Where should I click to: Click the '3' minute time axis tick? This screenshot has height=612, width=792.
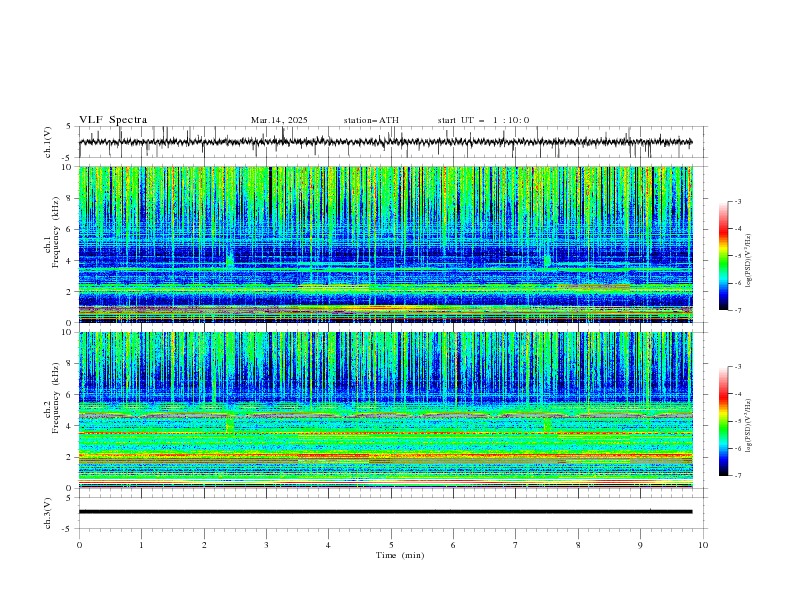coord(266,545)
